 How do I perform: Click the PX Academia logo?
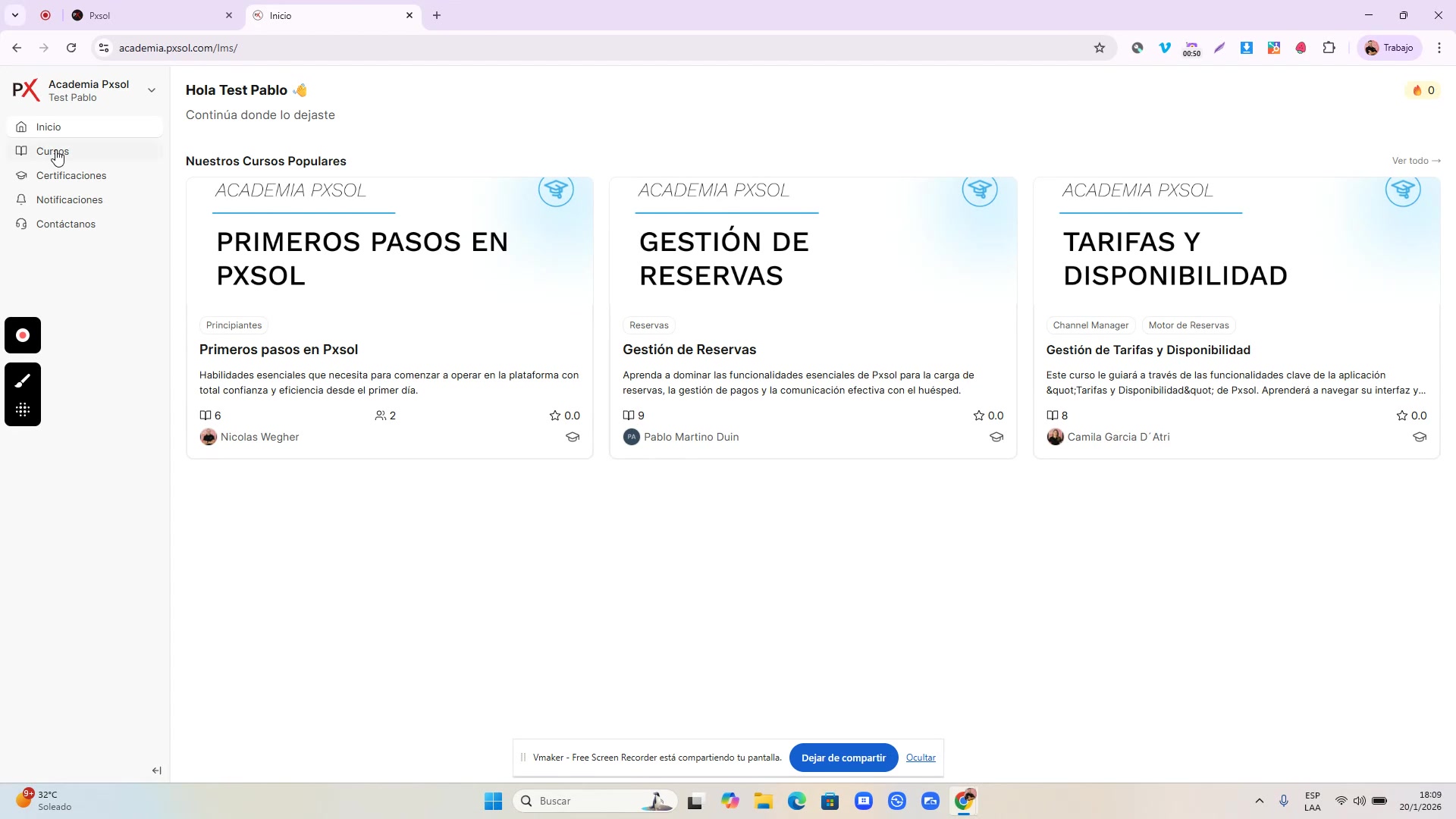click(x=26, y=90)
